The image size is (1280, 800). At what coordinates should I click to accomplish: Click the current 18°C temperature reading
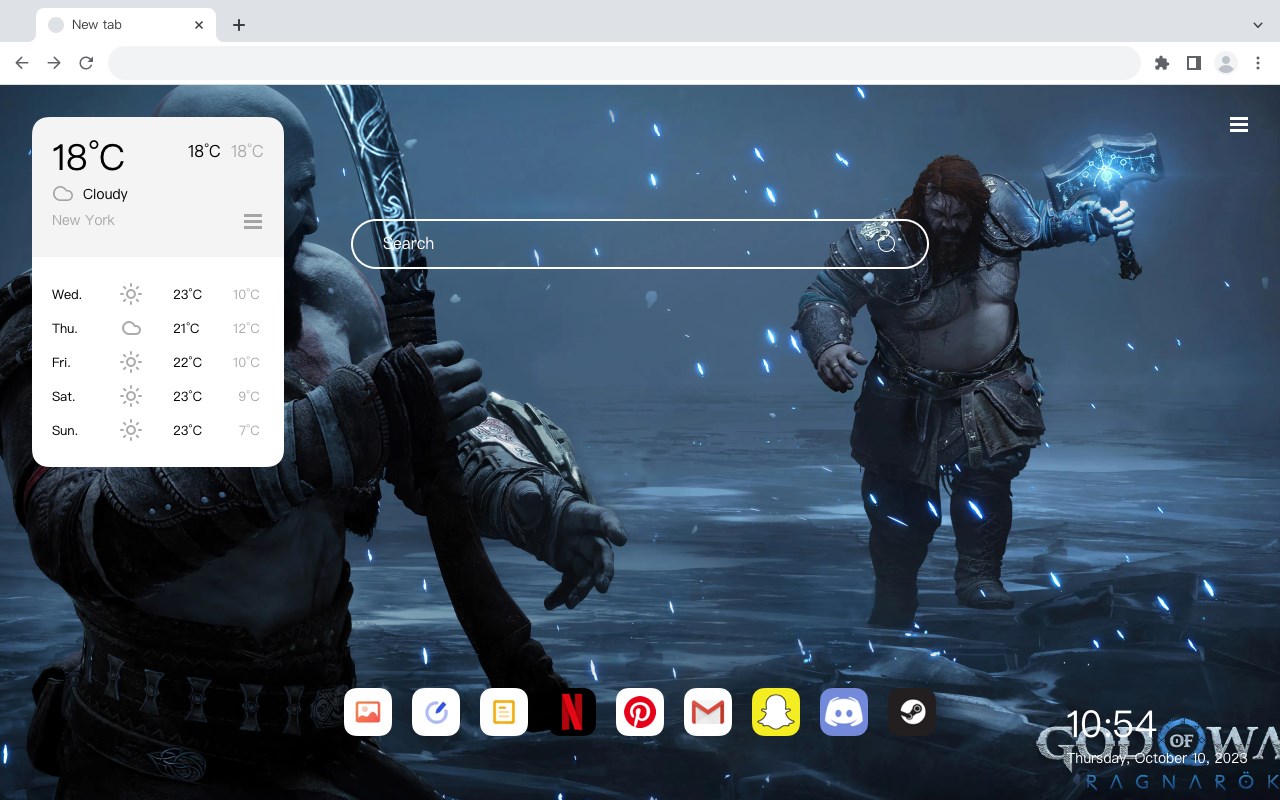coord(88,157)
